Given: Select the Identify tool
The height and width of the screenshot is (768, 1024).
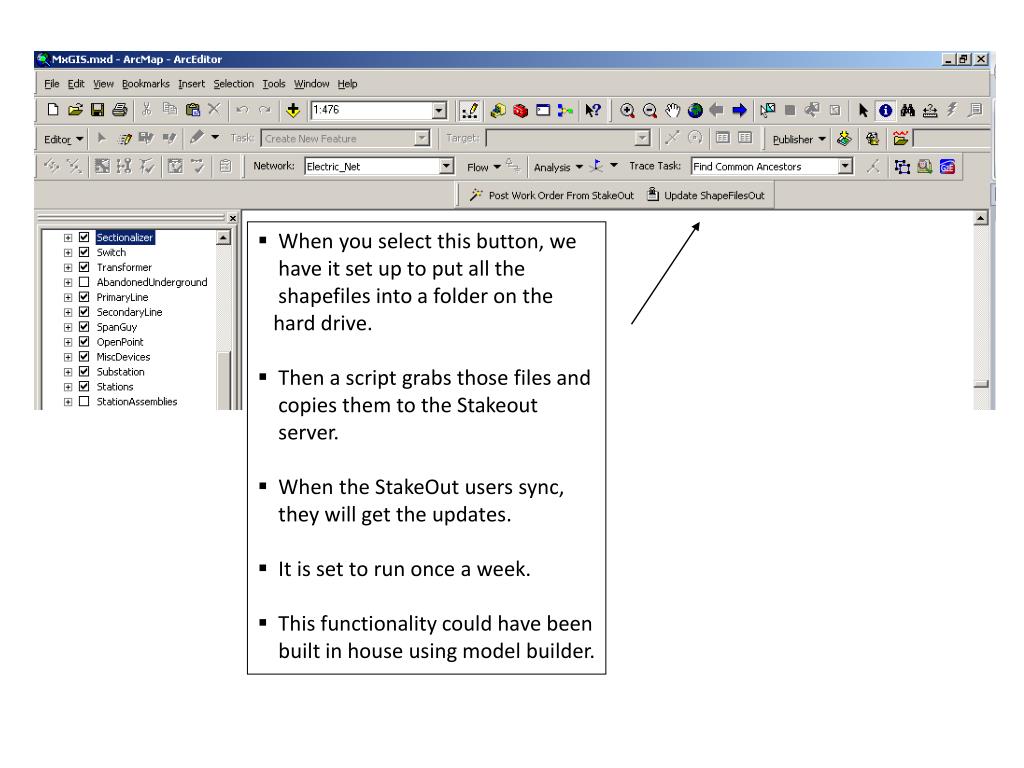Looking at the screenshot, I should [885, 110].
